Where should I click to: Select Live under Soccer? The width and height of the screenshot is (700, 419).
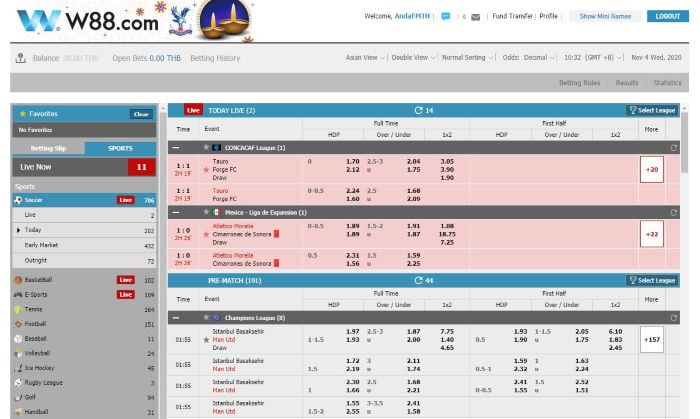pos(84,215)
